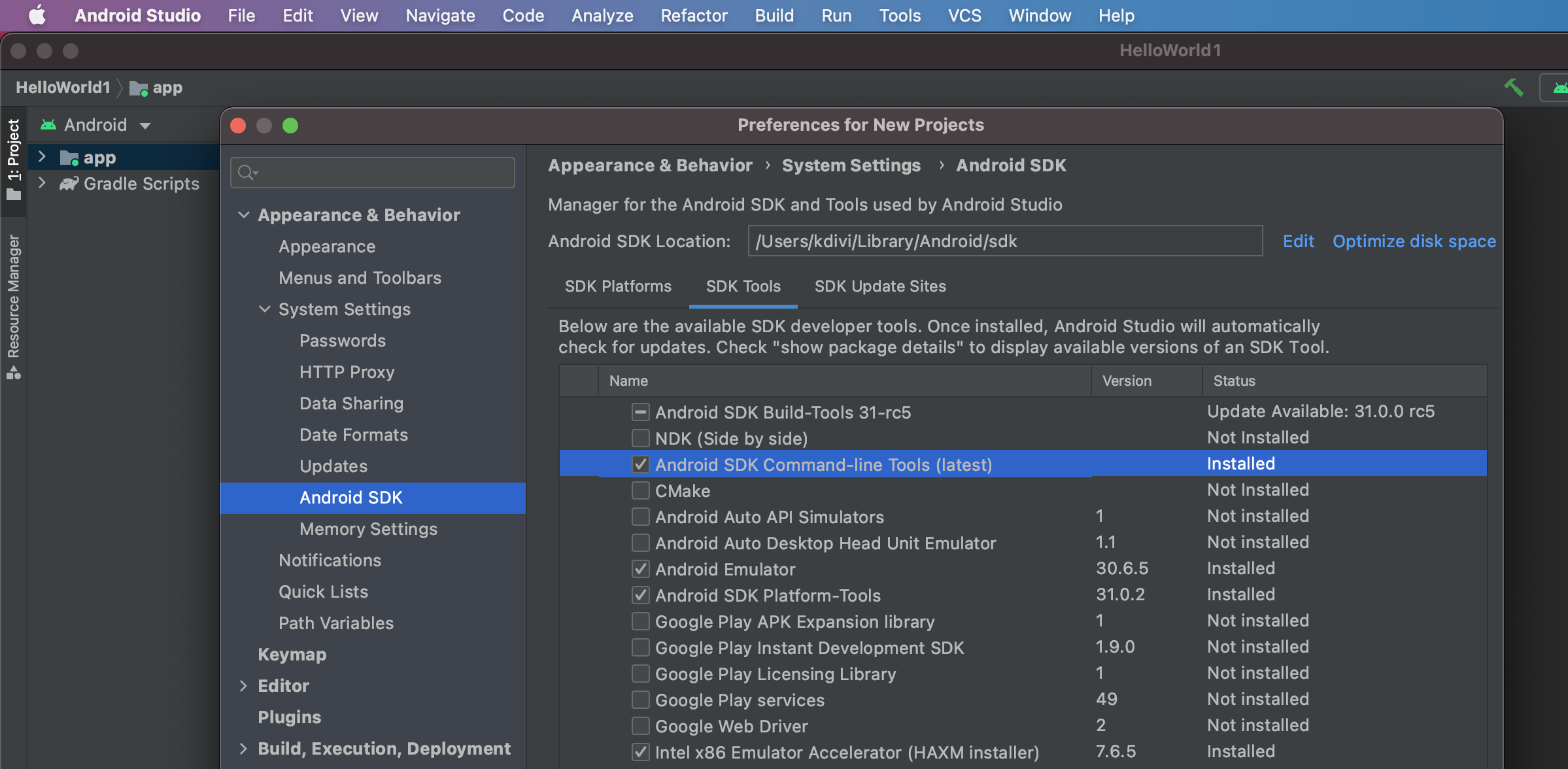
Task: Select Updates in settings tree
Action: pos(333,466)
